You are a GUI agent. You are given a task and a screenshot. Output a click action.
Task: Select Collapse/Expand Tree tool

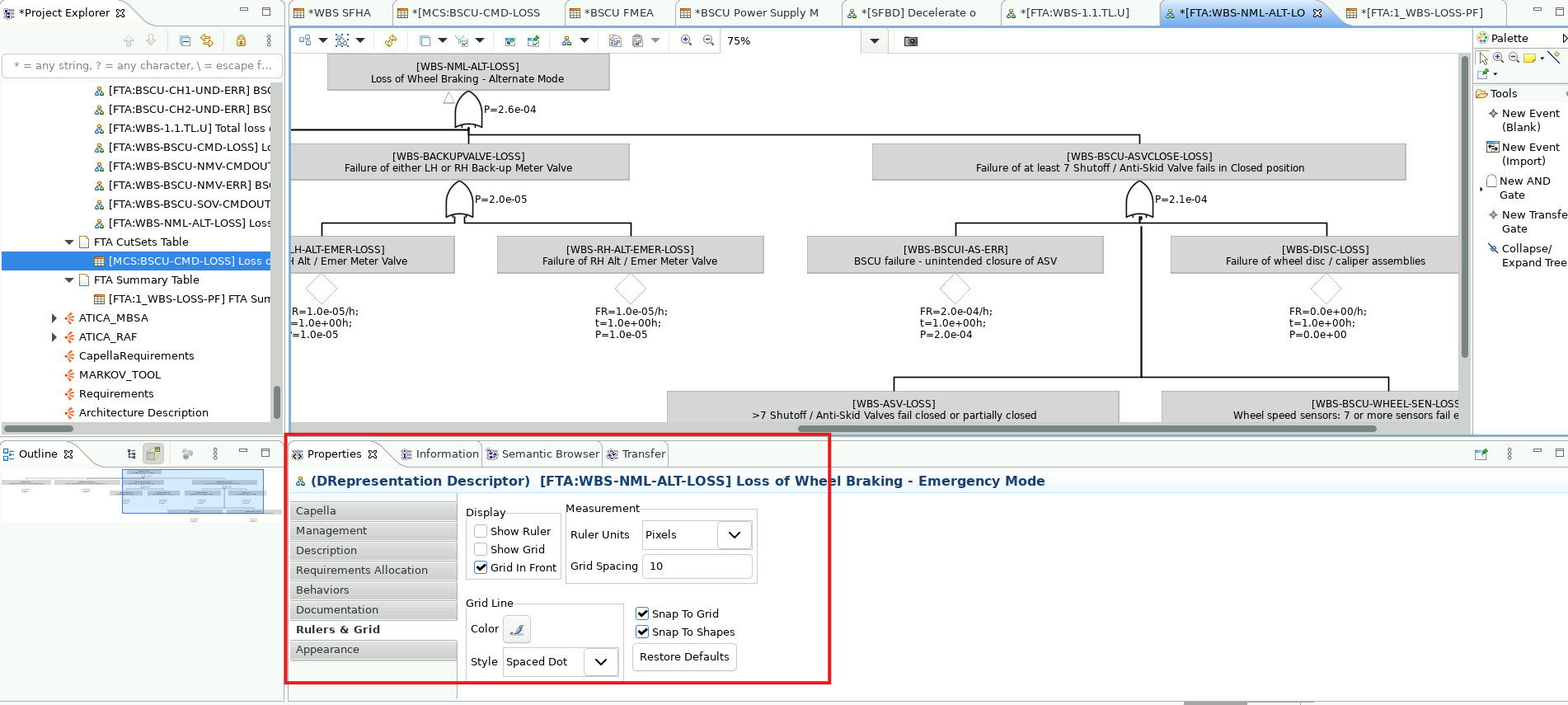click(1527, 256)
